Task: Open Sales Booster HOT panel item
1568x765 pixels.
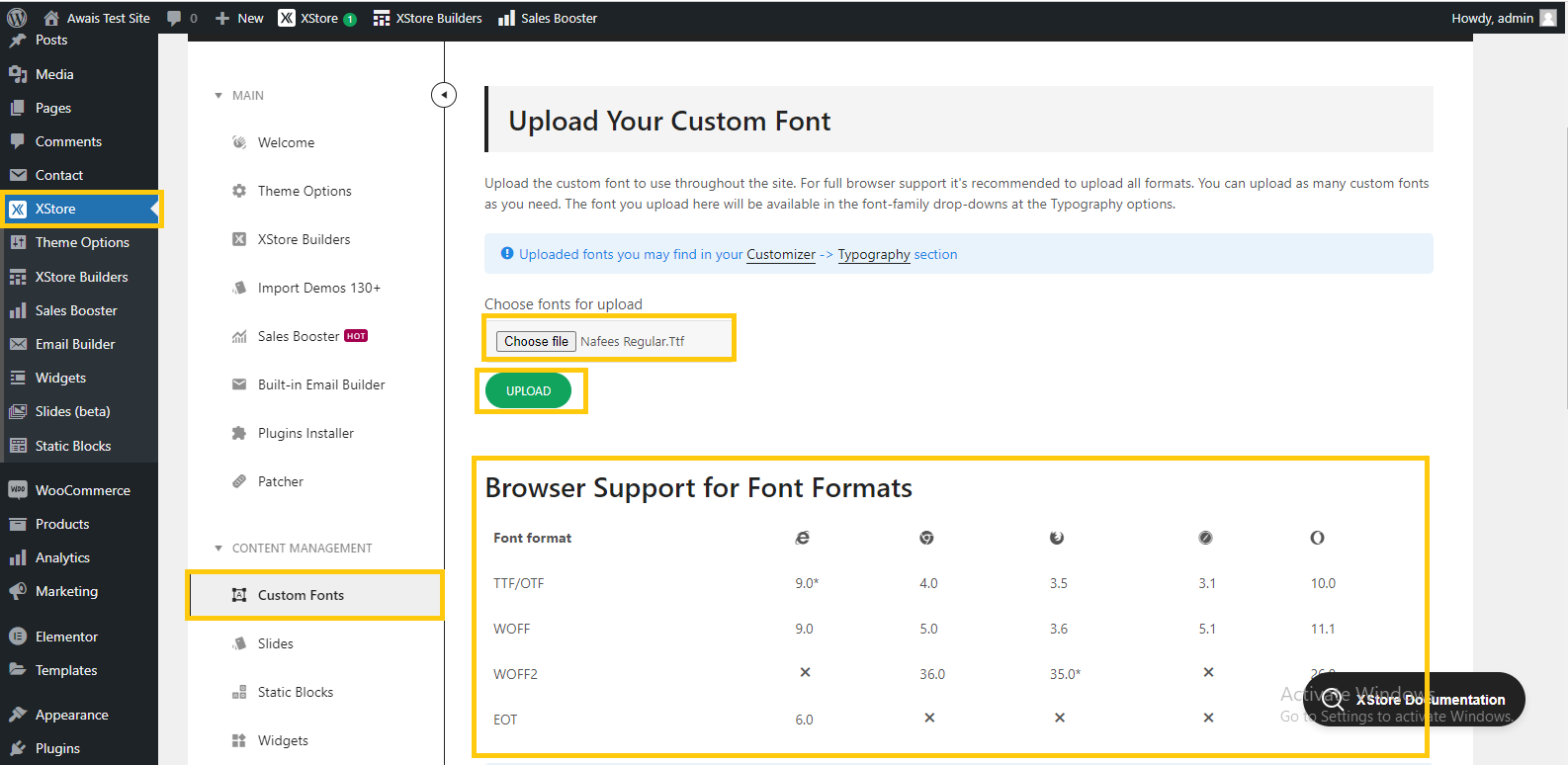Action: pyautogui.click(x=312, y=336)
